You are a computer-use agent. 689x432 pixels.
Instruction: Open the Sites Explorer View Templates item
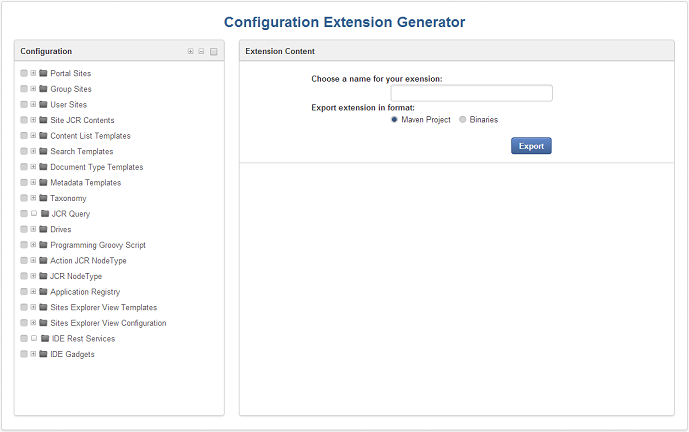104,307
